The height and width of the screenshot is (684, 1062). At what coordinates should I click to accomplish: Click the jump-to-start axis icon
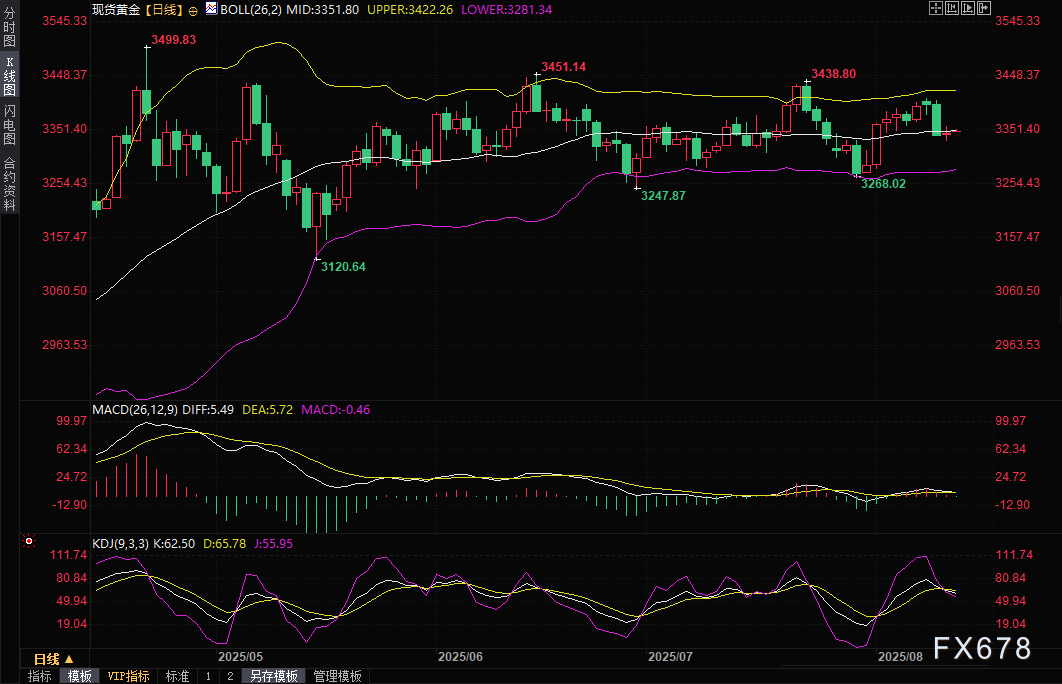click(x=950, y=8)
